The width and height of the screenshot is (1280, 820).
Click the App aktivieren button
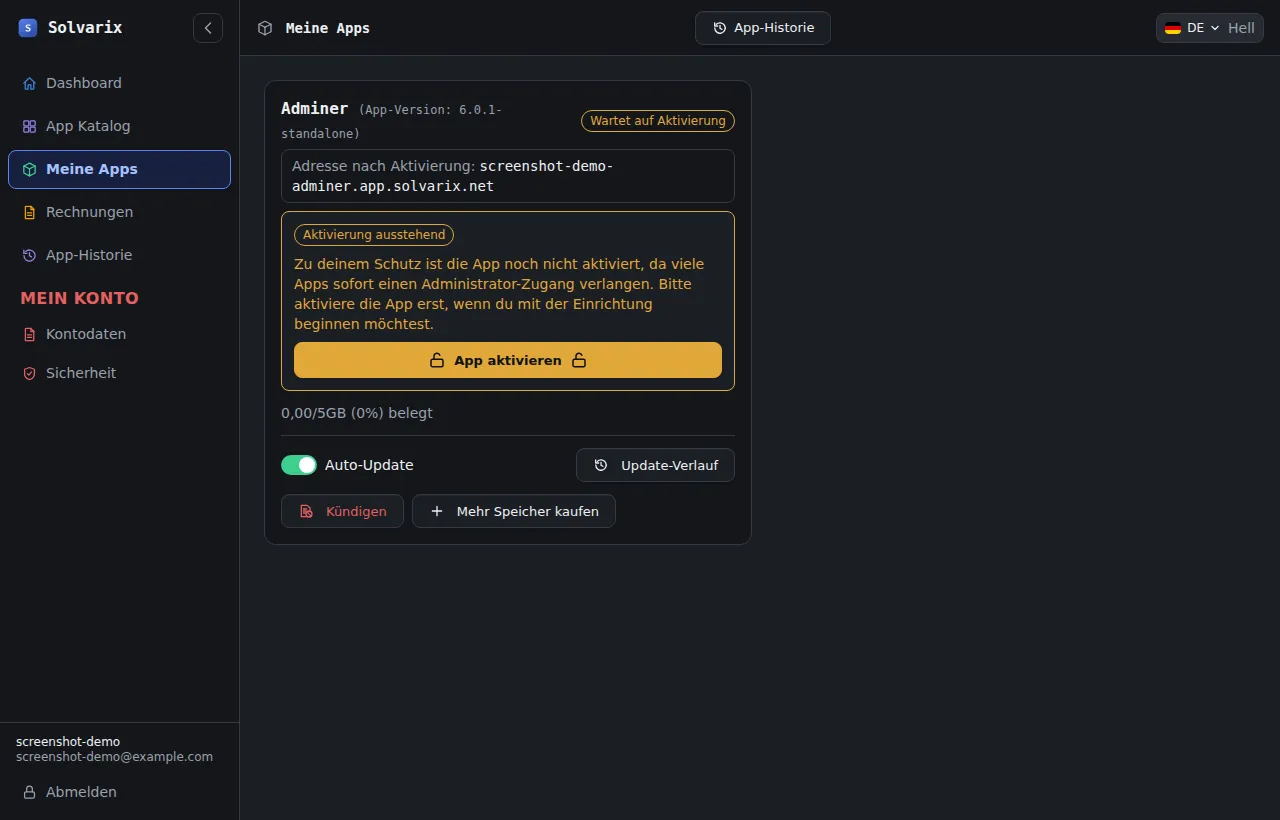[508, 360]
